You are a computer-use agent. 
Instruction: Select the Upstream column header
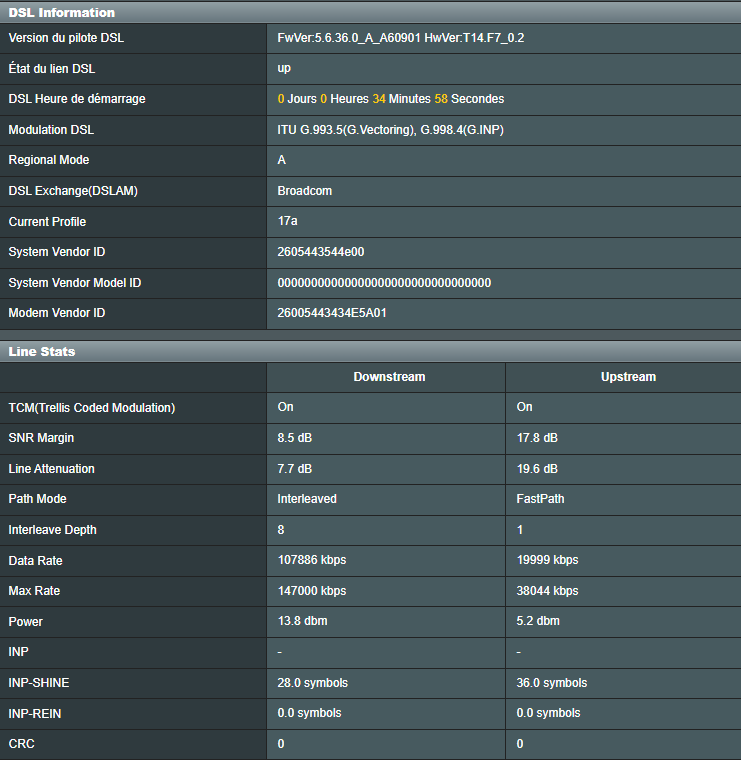coord(628,377)
